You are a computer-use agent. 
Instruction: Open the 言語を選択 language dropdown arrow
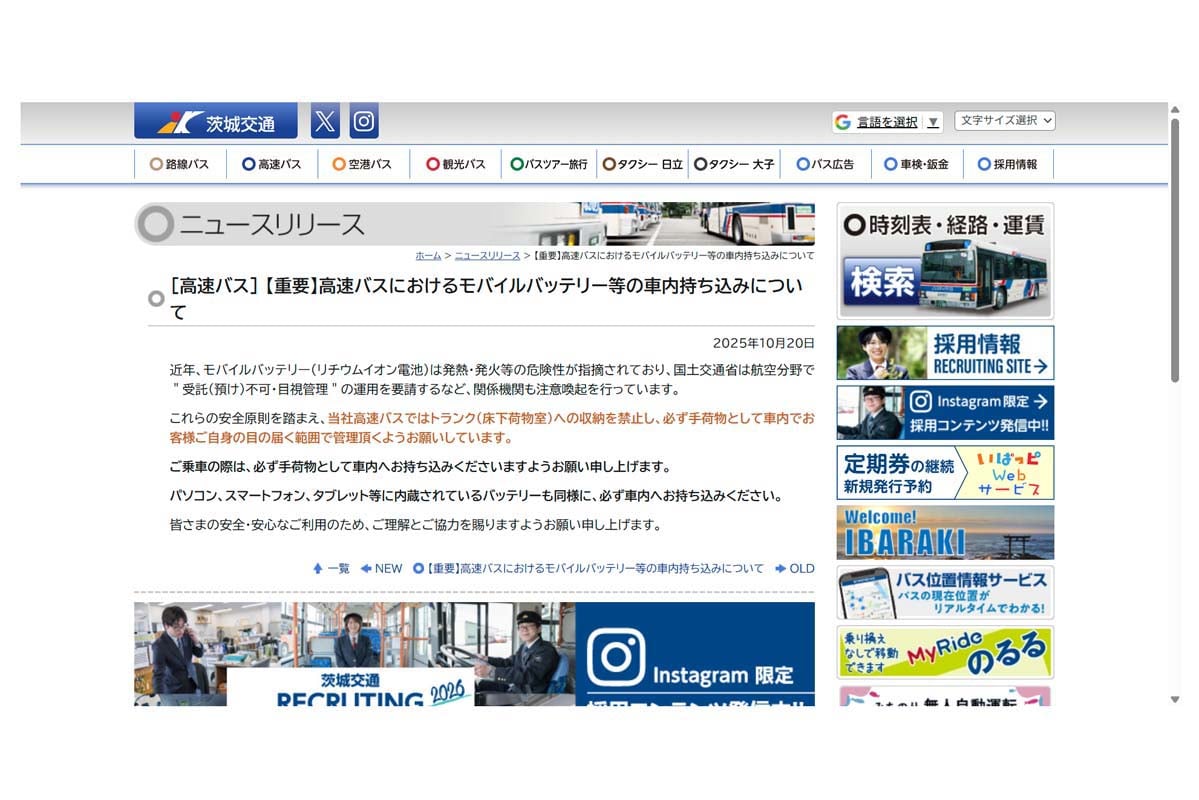[x=933, y=120]
